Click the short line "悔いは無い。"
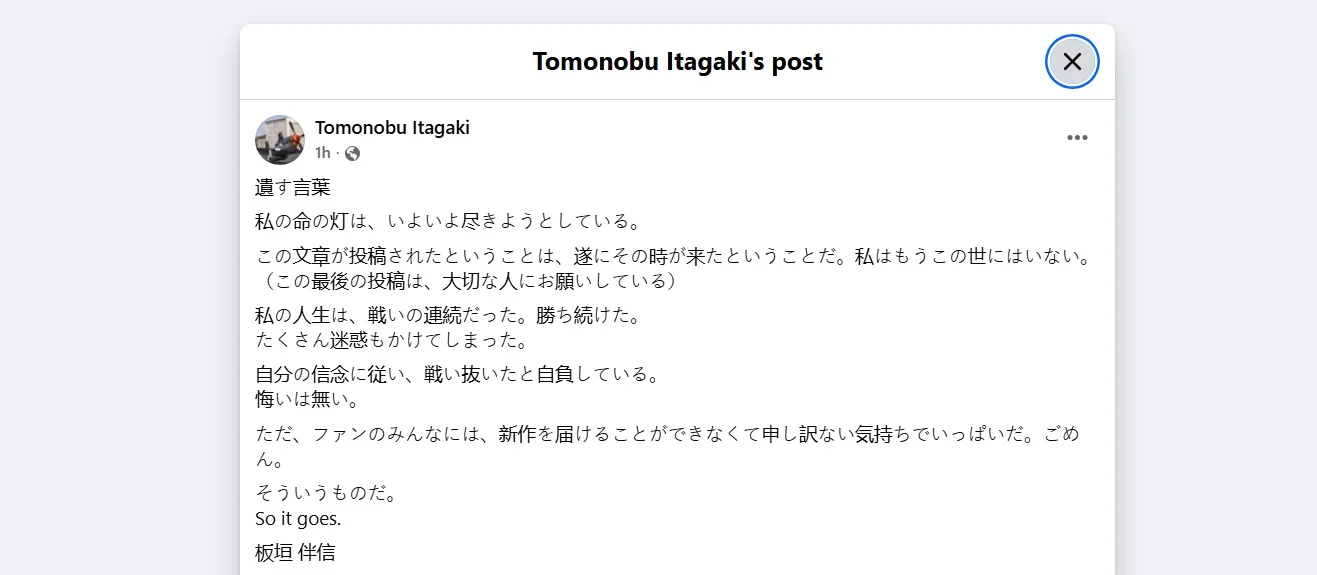Image resolution: width=1317 pixels, height=575 pixels. [x=306, y=400]
